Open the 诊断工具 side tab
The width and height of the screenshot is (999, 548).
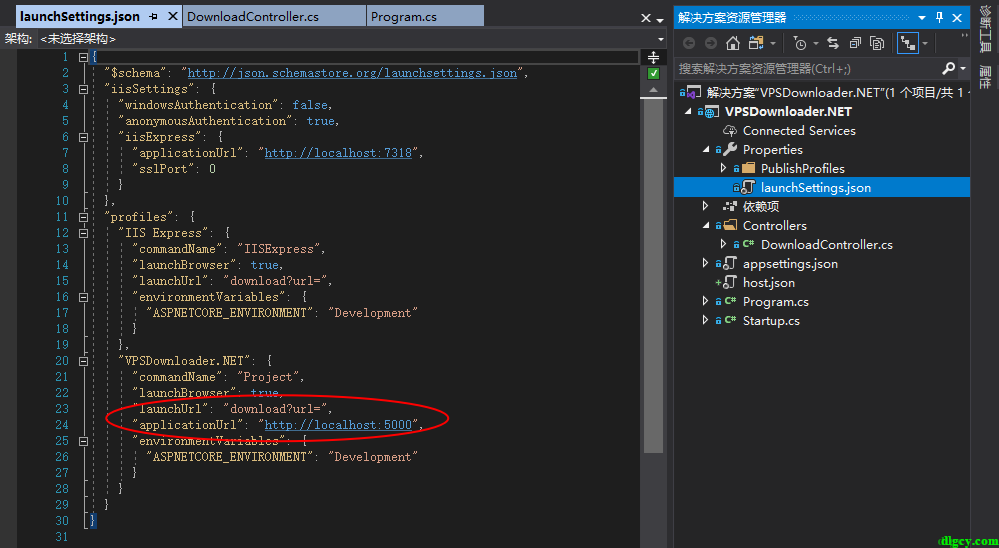985,29
